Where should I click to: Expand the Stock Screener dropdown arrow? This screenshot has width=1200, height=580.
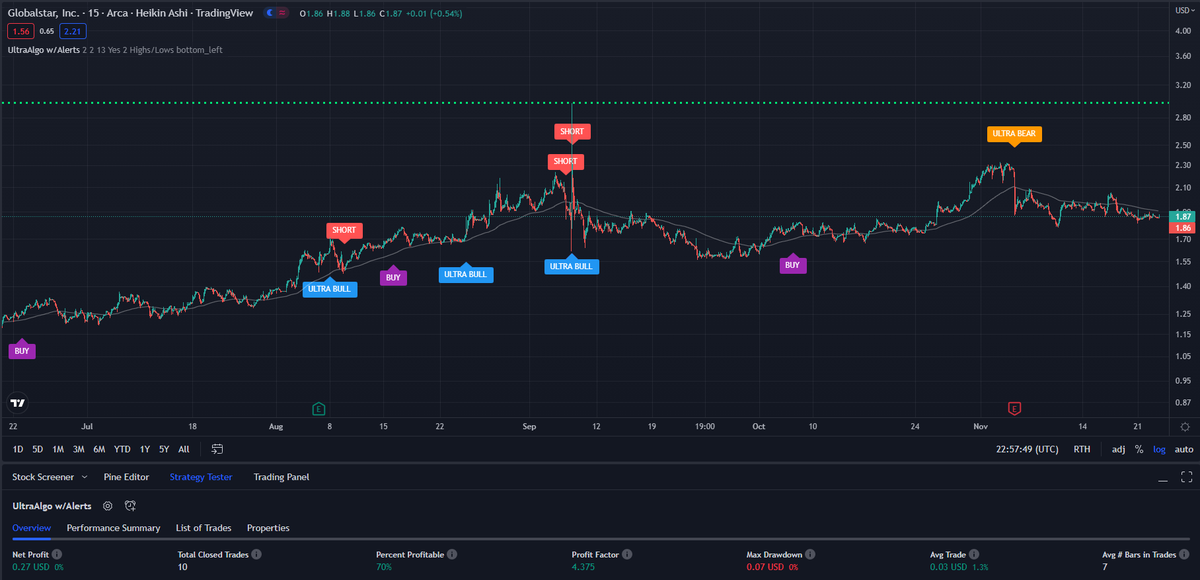pos(85,478)
